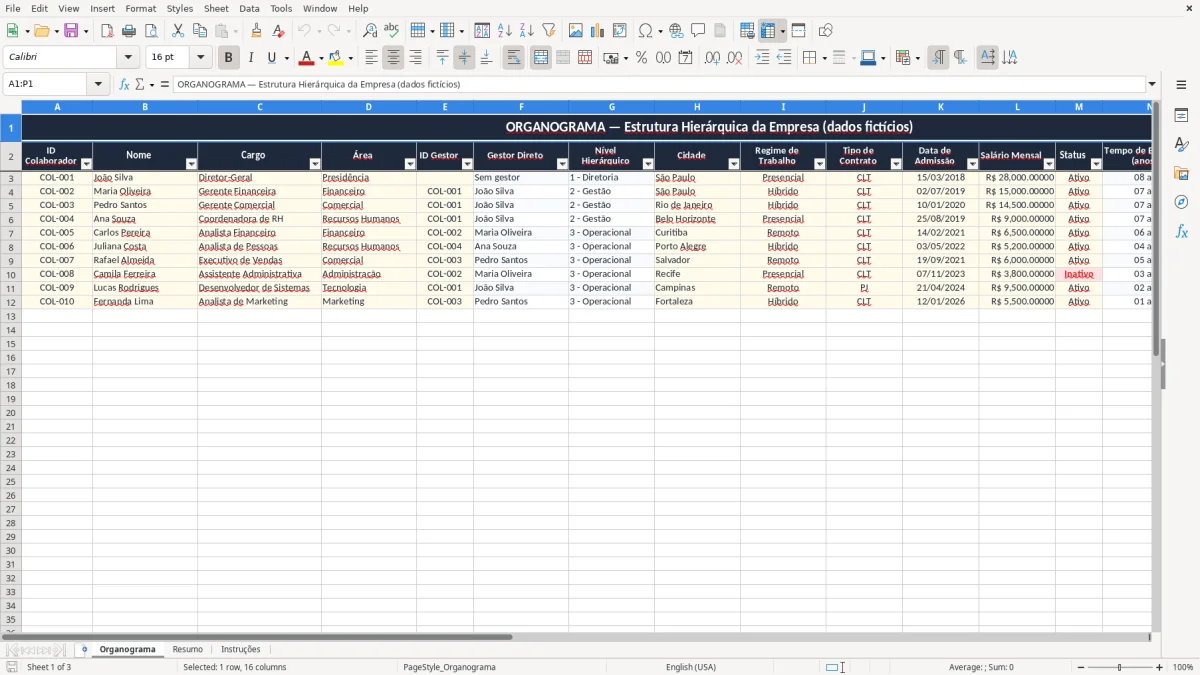Click the Print icon
Viewport: 1200px width, 675px height.
click(x=129, y=31)
